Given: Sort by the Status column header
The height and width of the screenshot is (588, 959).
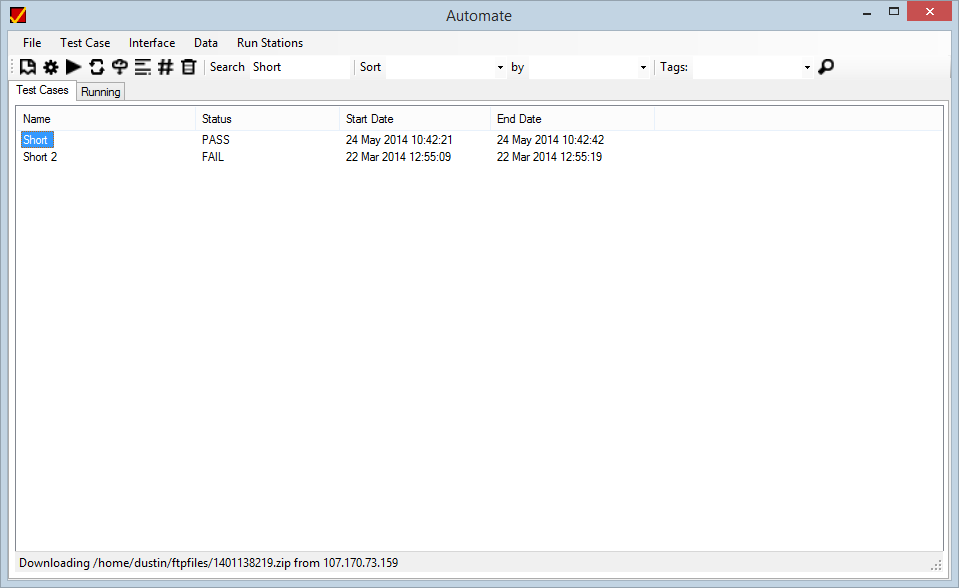Looking at the screenshot, I should pyautogui.click(x=267, y=119).
